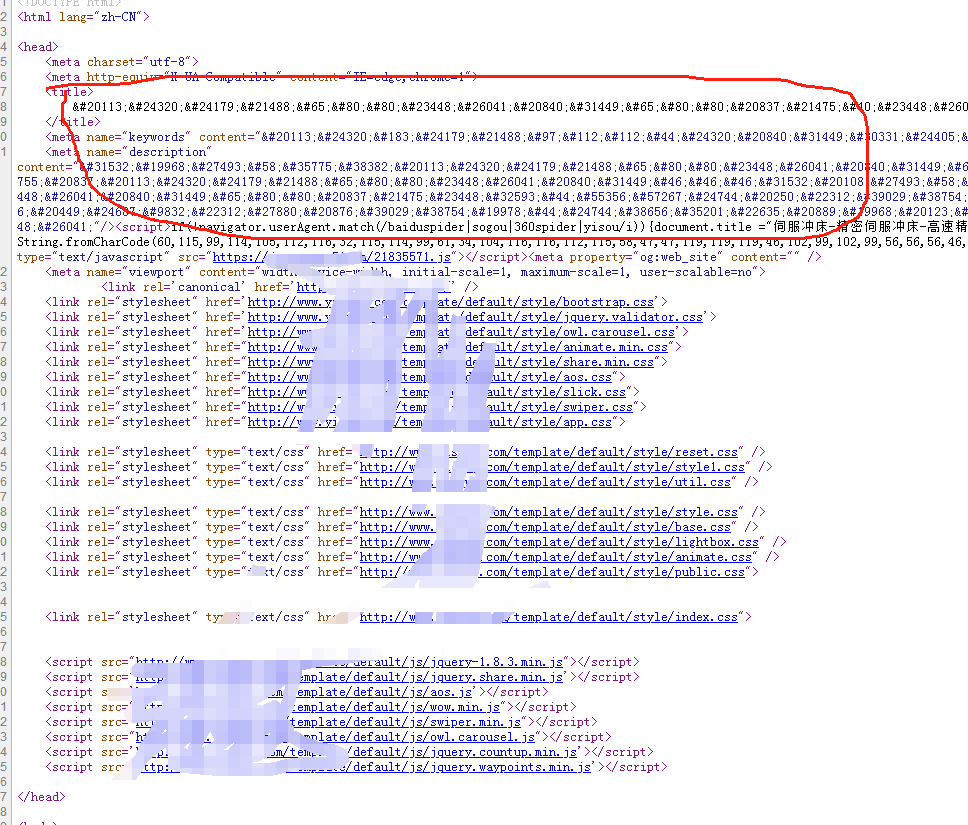Viewport: 968px width, 825px height.
Task: Click the aos.css stylesheet link
Action: [430, 377]
